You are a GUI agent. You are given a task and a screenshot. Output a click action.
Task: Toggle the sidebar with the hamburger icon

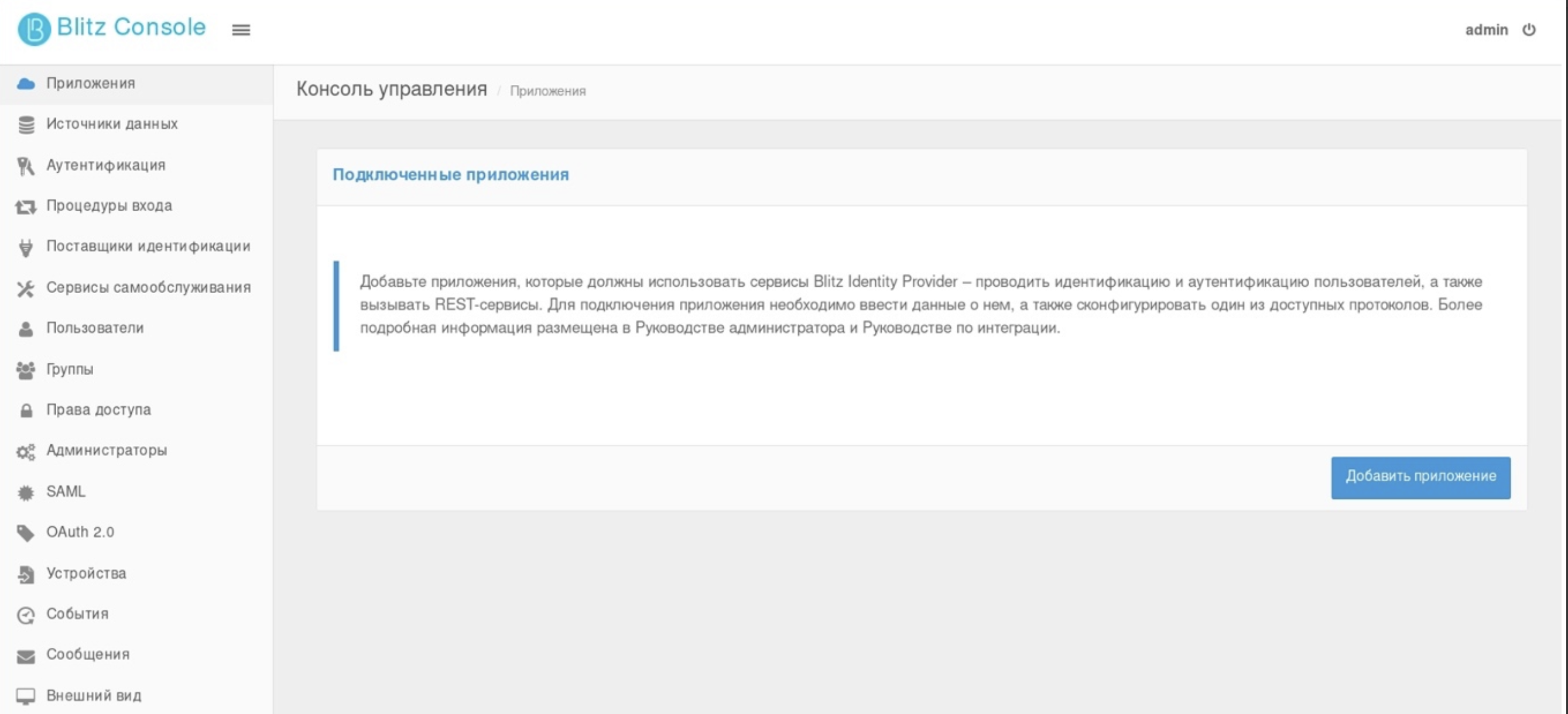point(241,30)
